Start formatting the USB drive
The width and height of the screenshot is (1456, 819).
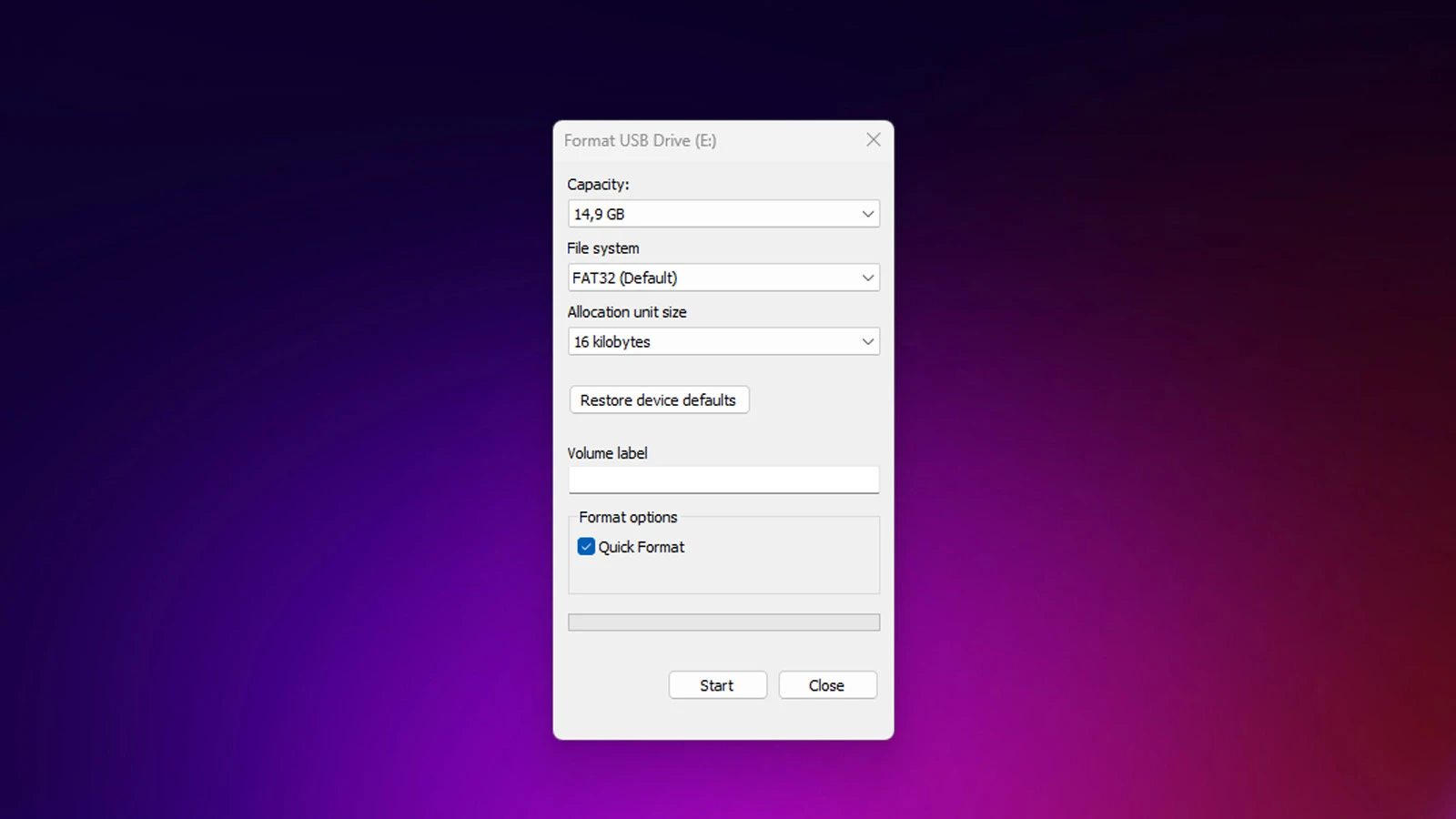pos(717,685)
